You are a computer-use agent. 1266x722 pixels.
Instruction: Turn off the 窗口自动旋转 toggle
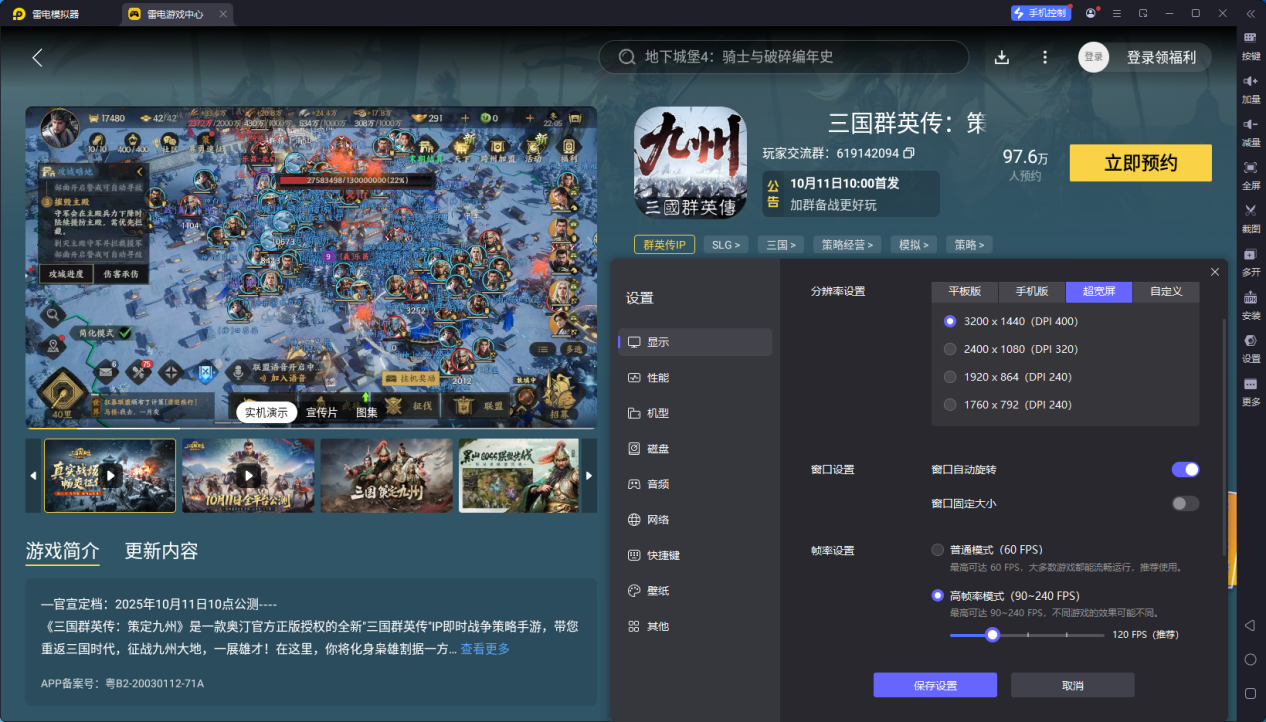pyautogui.click(x=1185, y=470)
